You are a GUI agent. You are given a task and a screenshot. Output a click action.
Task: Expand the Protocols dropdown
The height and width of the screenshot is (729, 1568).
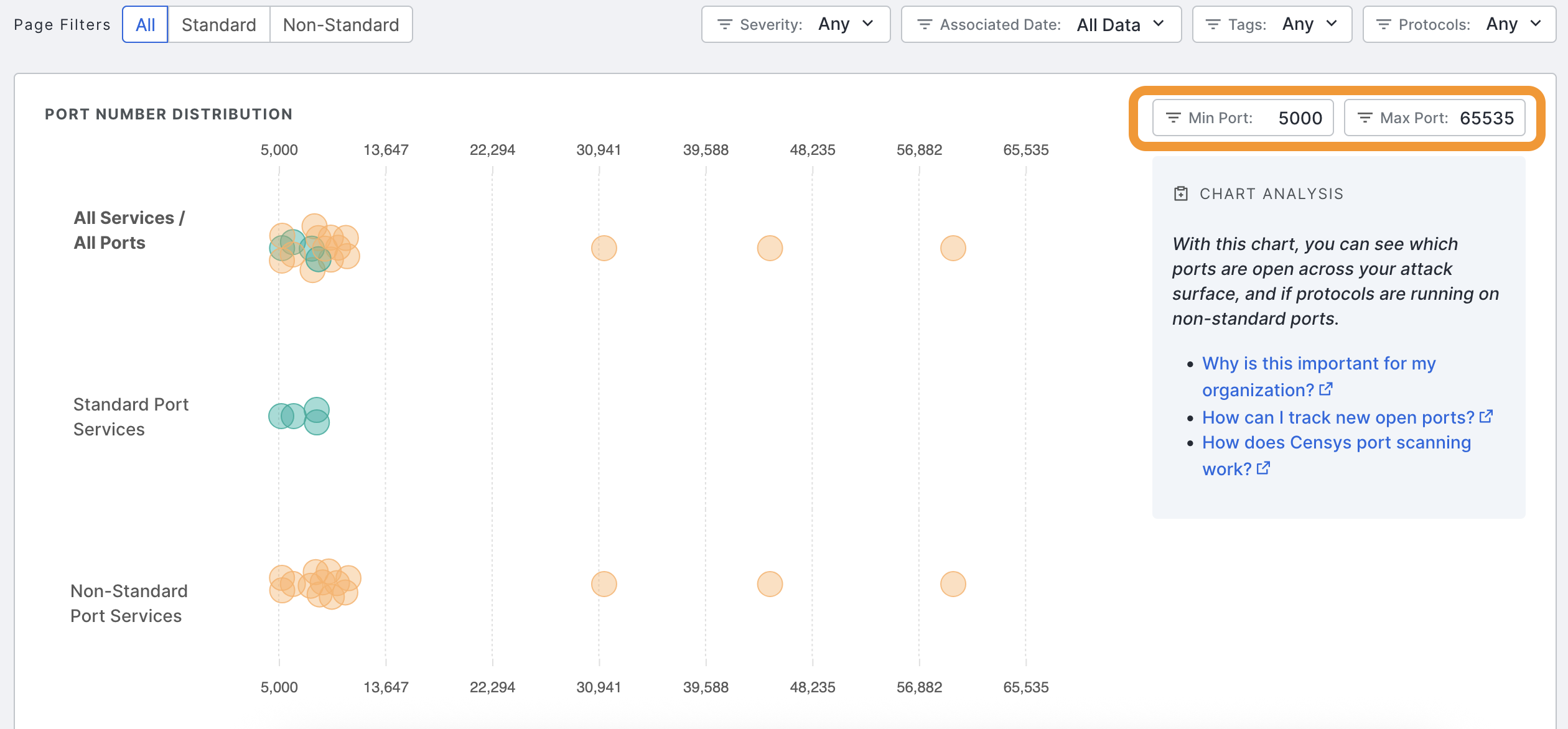coord(1536,24)
